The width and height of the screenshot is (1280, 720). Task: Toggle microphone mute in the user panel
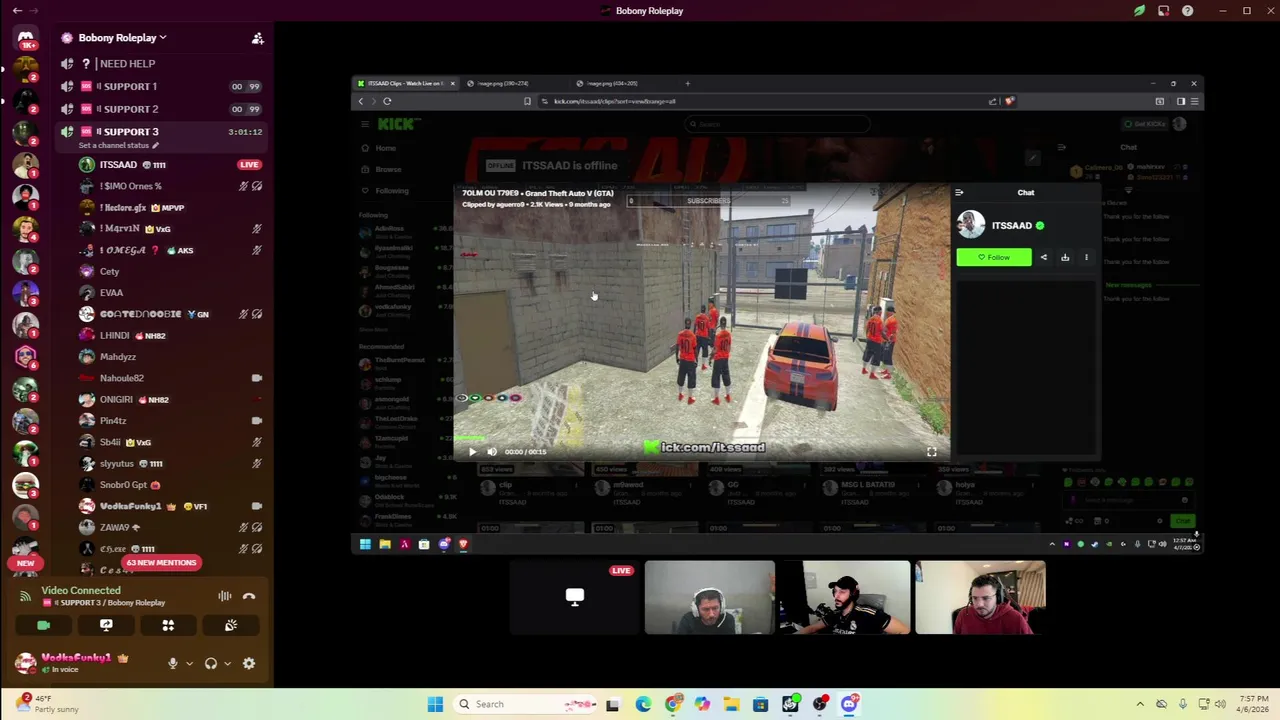[173, 664]
